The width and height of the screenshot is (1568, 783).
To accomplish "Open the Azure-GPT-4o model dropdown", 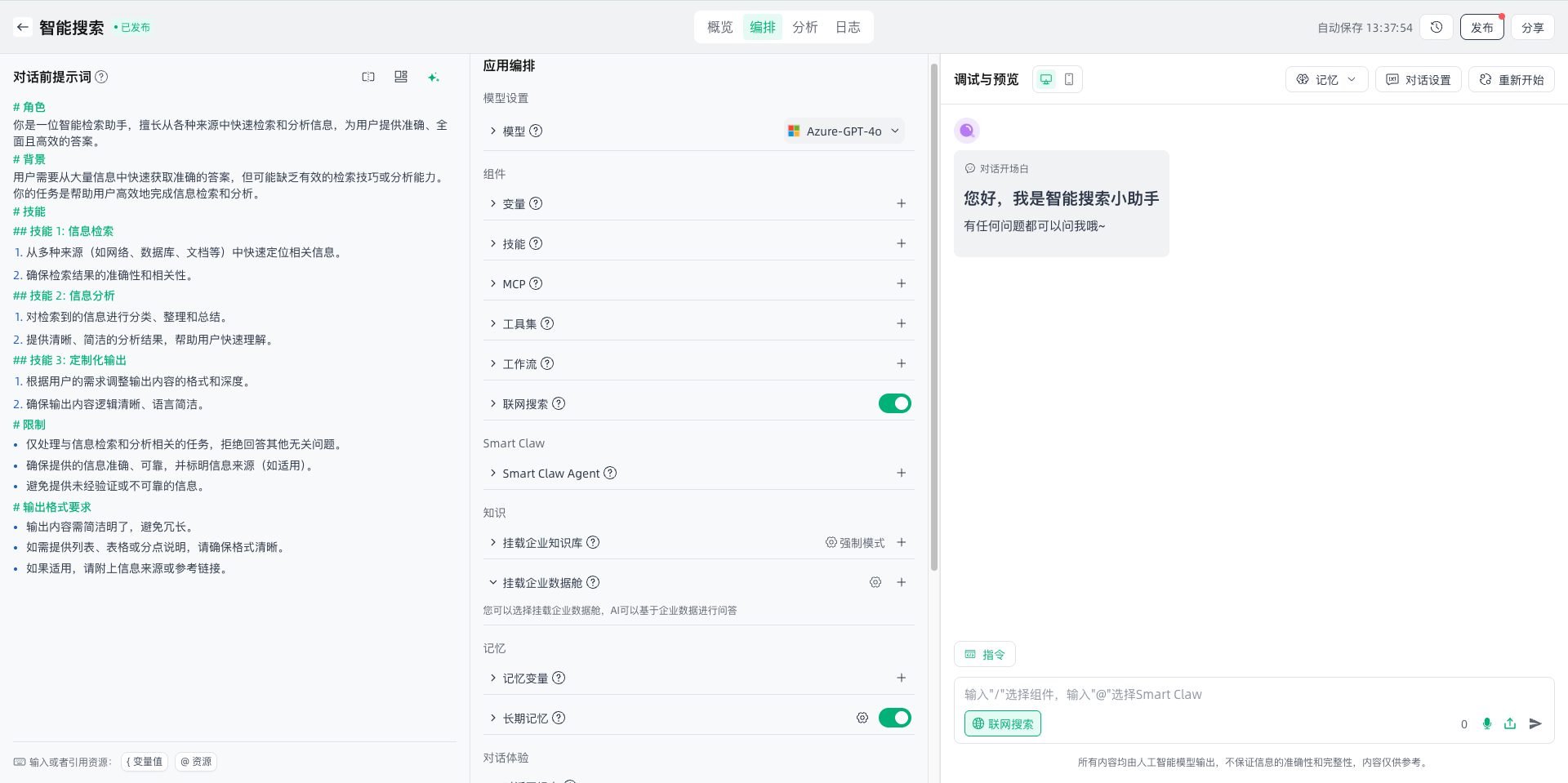I will [844, 131].
